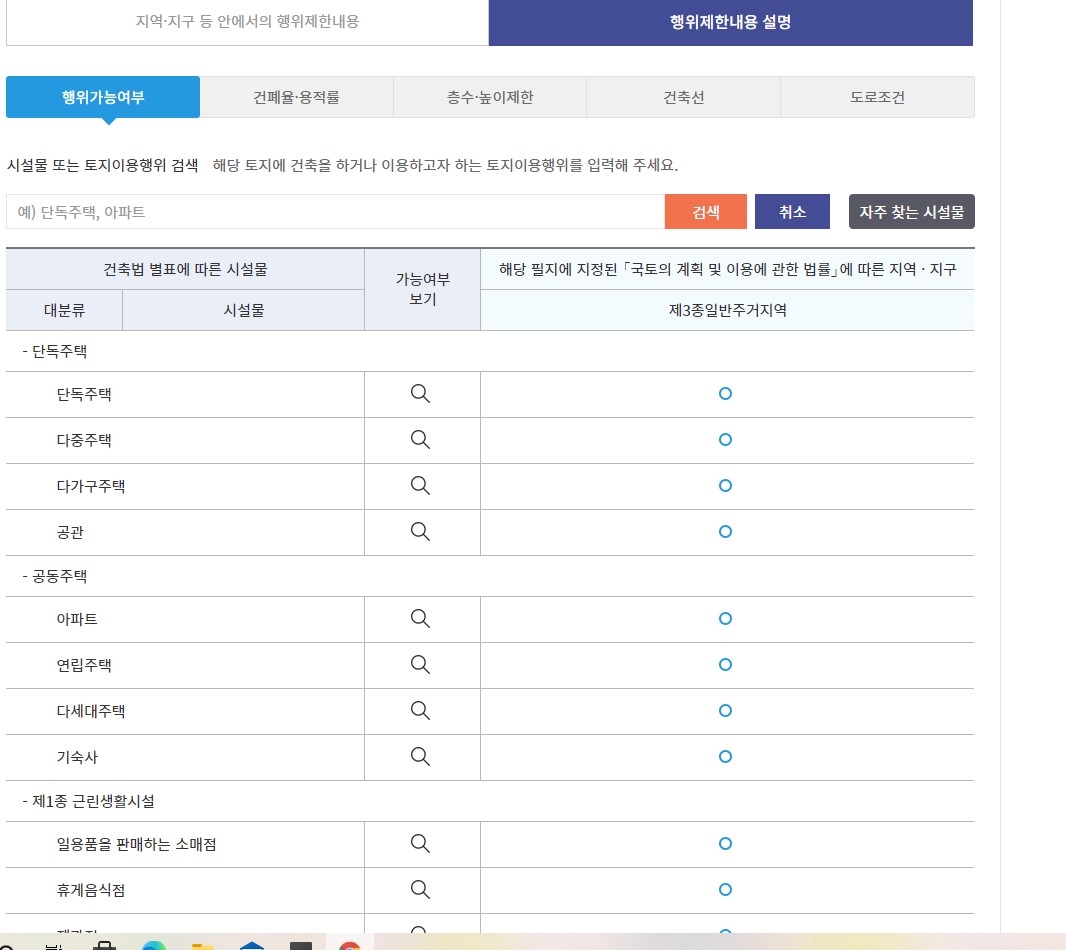Click the blue circle in 휴게음식점 row
1066x950 pixels.
click(x=725, y=889)
